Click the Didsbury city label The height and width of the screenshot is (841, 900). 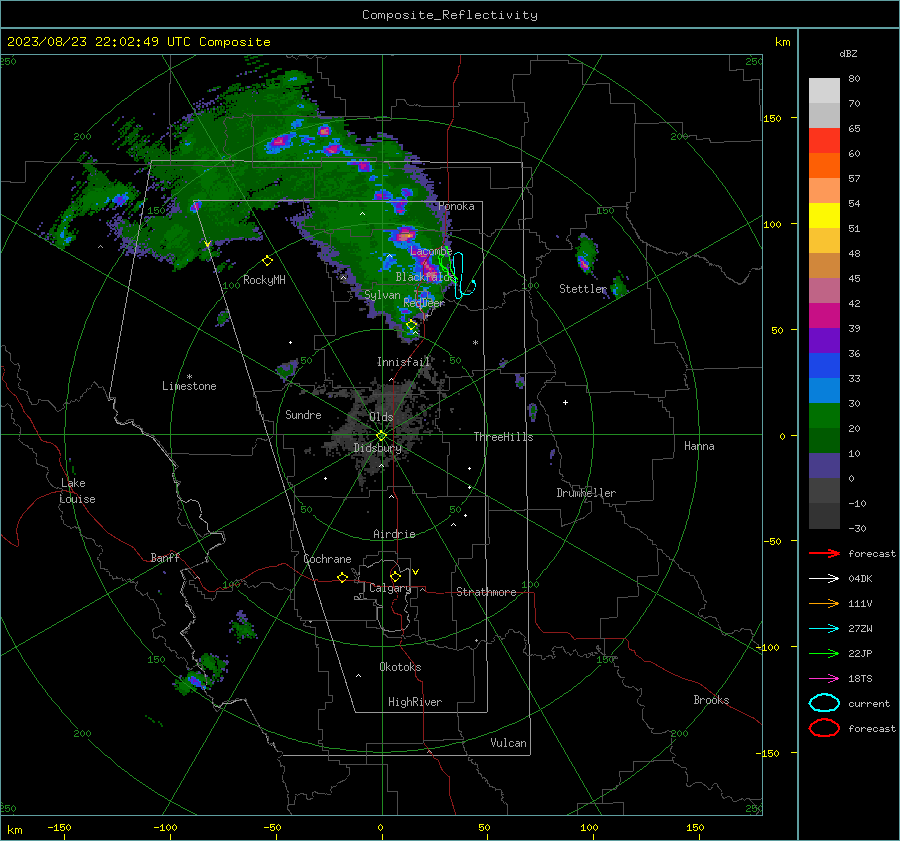[378, 448]
